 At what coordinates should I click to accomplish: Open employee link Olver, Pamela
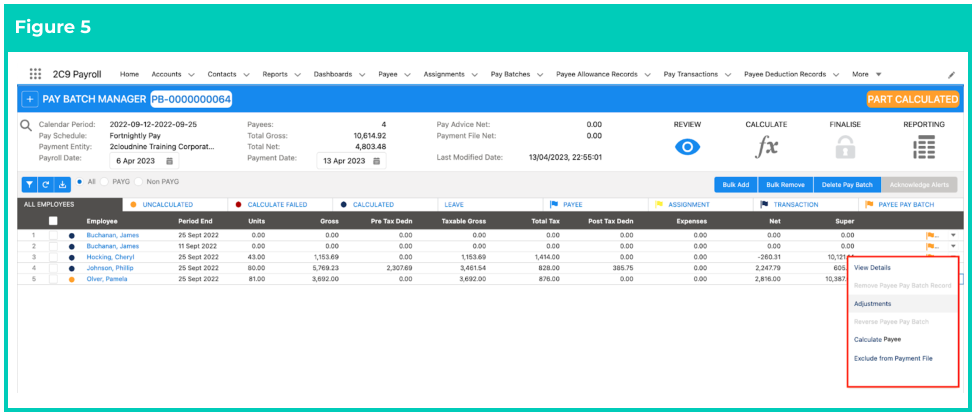click(x=106, y=279)
